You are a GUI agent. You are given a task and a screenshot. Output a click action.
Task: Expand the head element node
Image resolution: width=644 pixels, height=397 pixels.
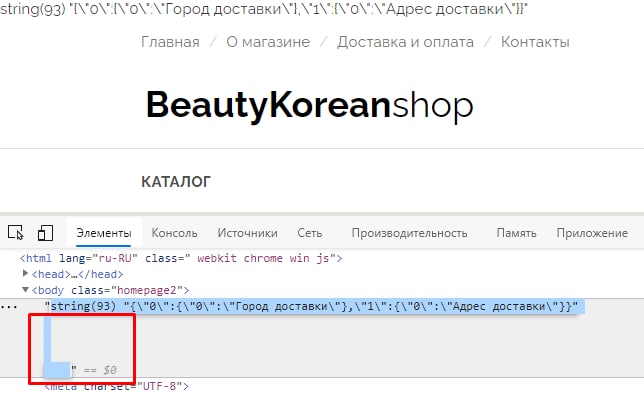25,273
